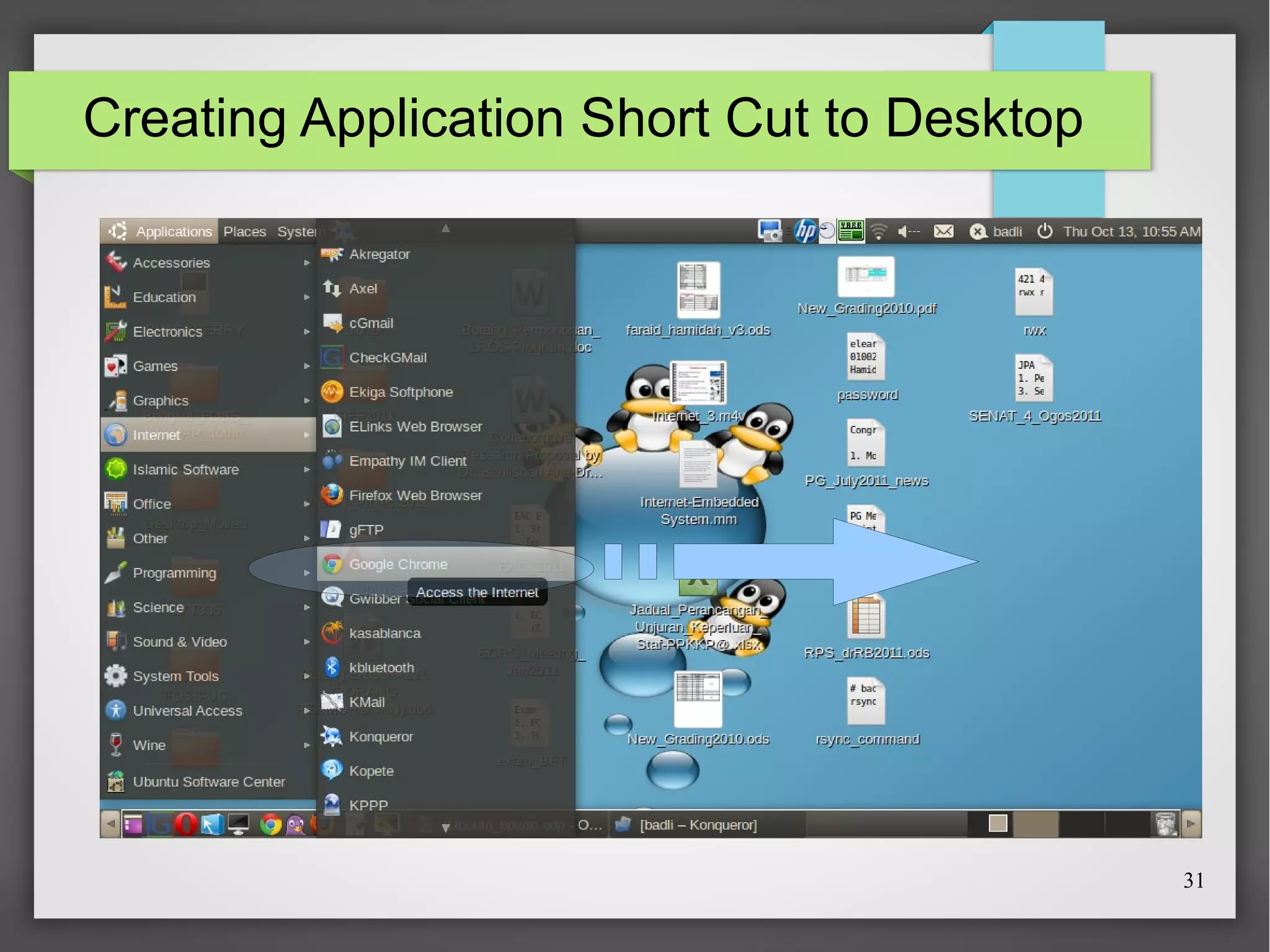Select RPS_drRB2011.ods desktop file
The height and width of the screenshot is (952, 1270).
coord(866,626)
